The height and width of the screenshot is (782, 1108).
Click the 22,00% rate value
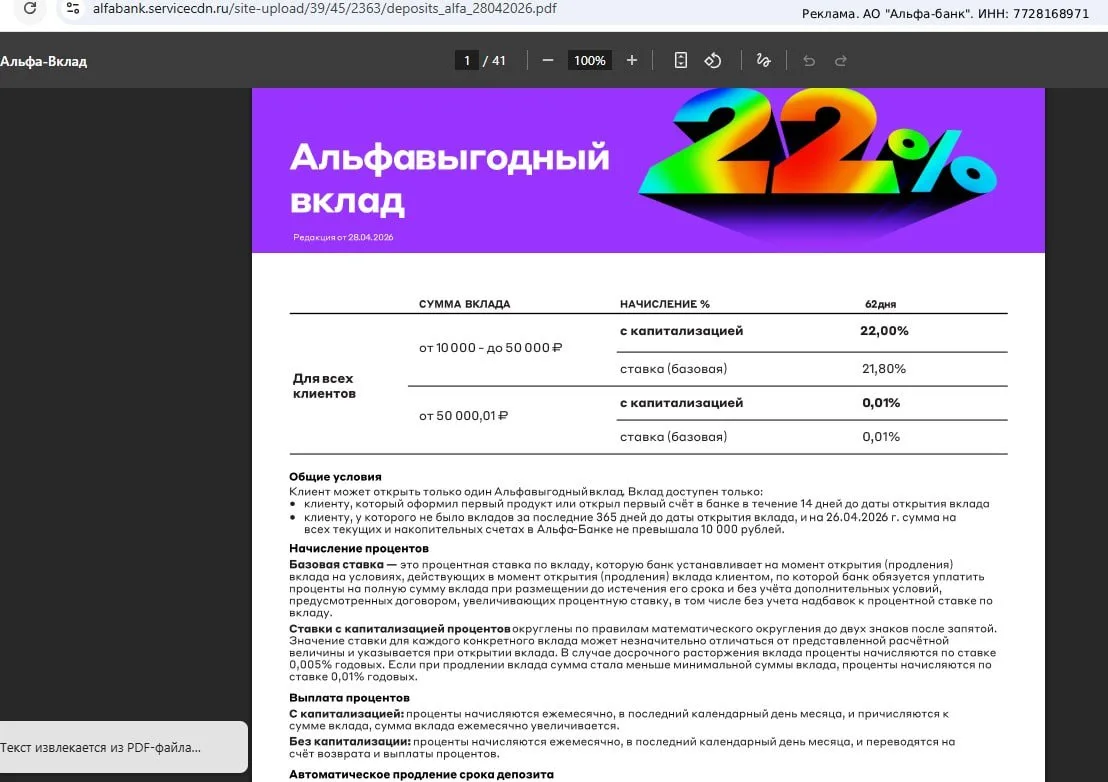pos(884,331)
